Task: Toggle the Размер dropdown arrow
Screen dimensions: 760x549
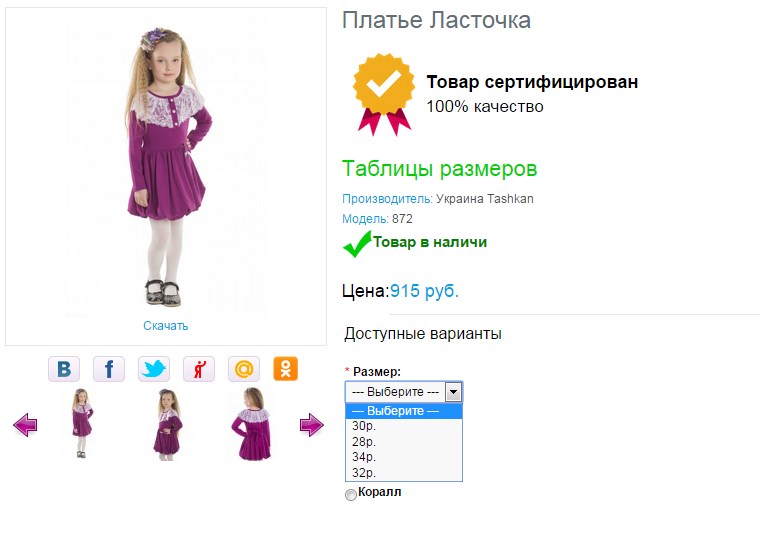Action: pyautogui.click(x=453, y=392)
